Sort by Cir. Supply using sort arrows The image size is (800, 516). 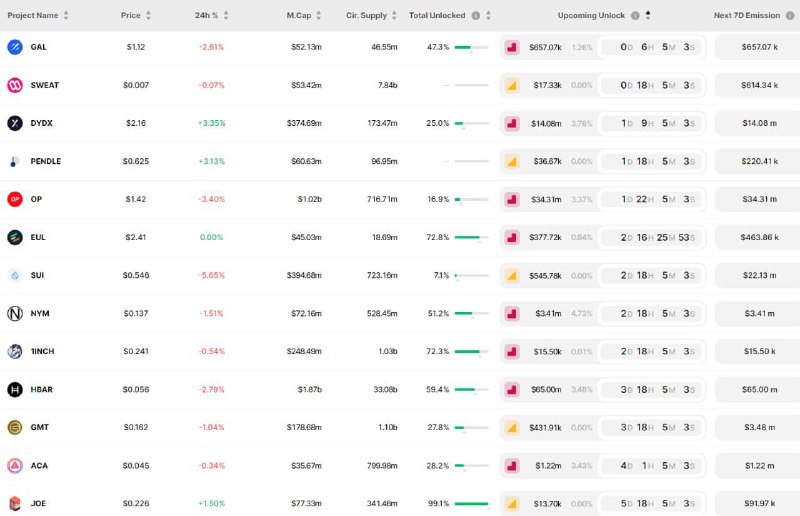tap(394, 15)
